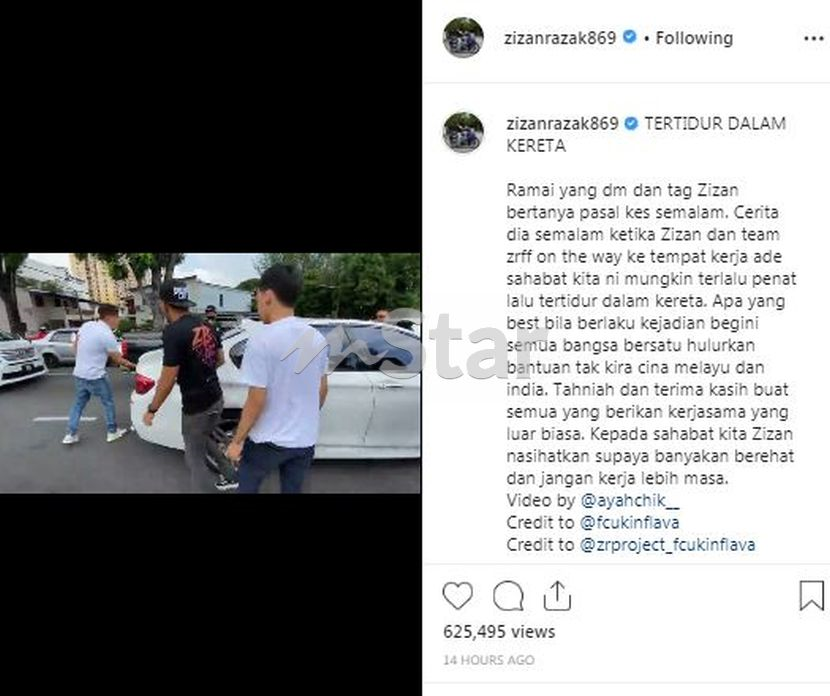Screen dimensions: 830x696
Task: Open the three-dot more options menu
Action: [814, 38]
